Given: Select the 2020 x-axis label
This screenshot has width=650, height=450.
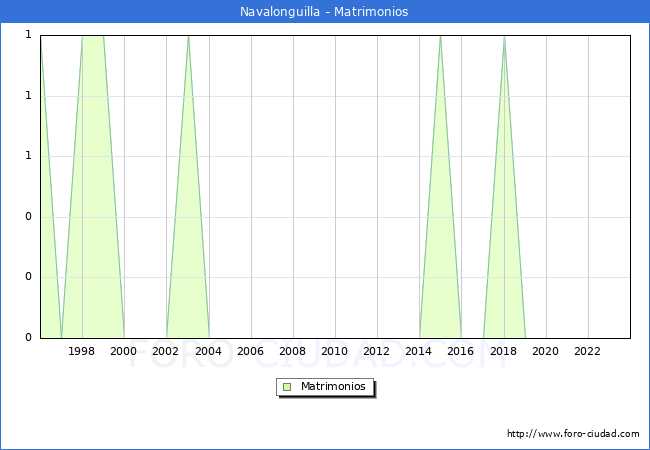Looking at the screenshot, I should click(x=545, y=351).
